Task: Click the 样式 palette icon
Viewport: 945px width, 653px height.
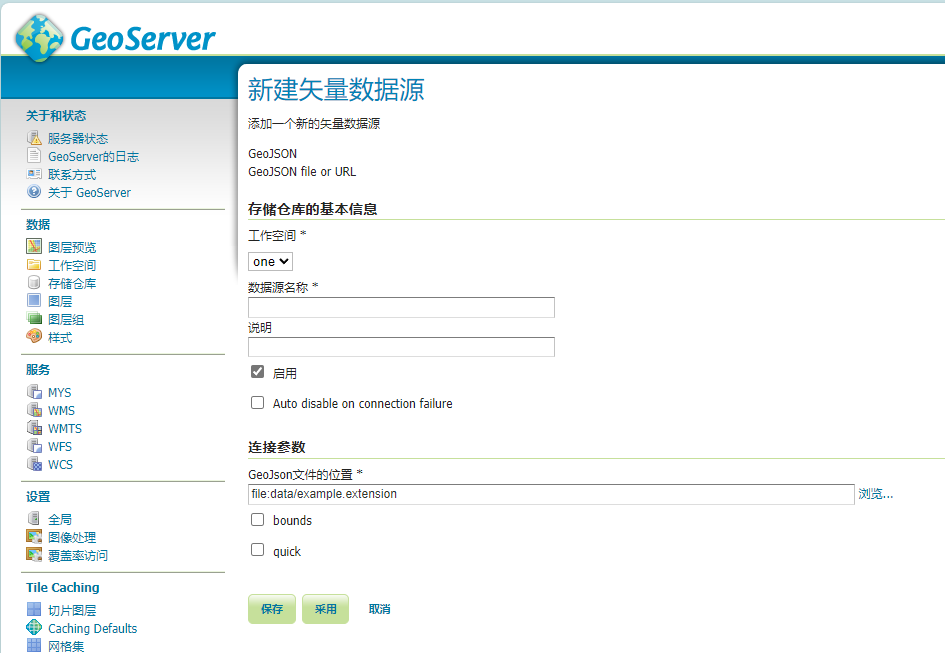Action: coord(34,336)
